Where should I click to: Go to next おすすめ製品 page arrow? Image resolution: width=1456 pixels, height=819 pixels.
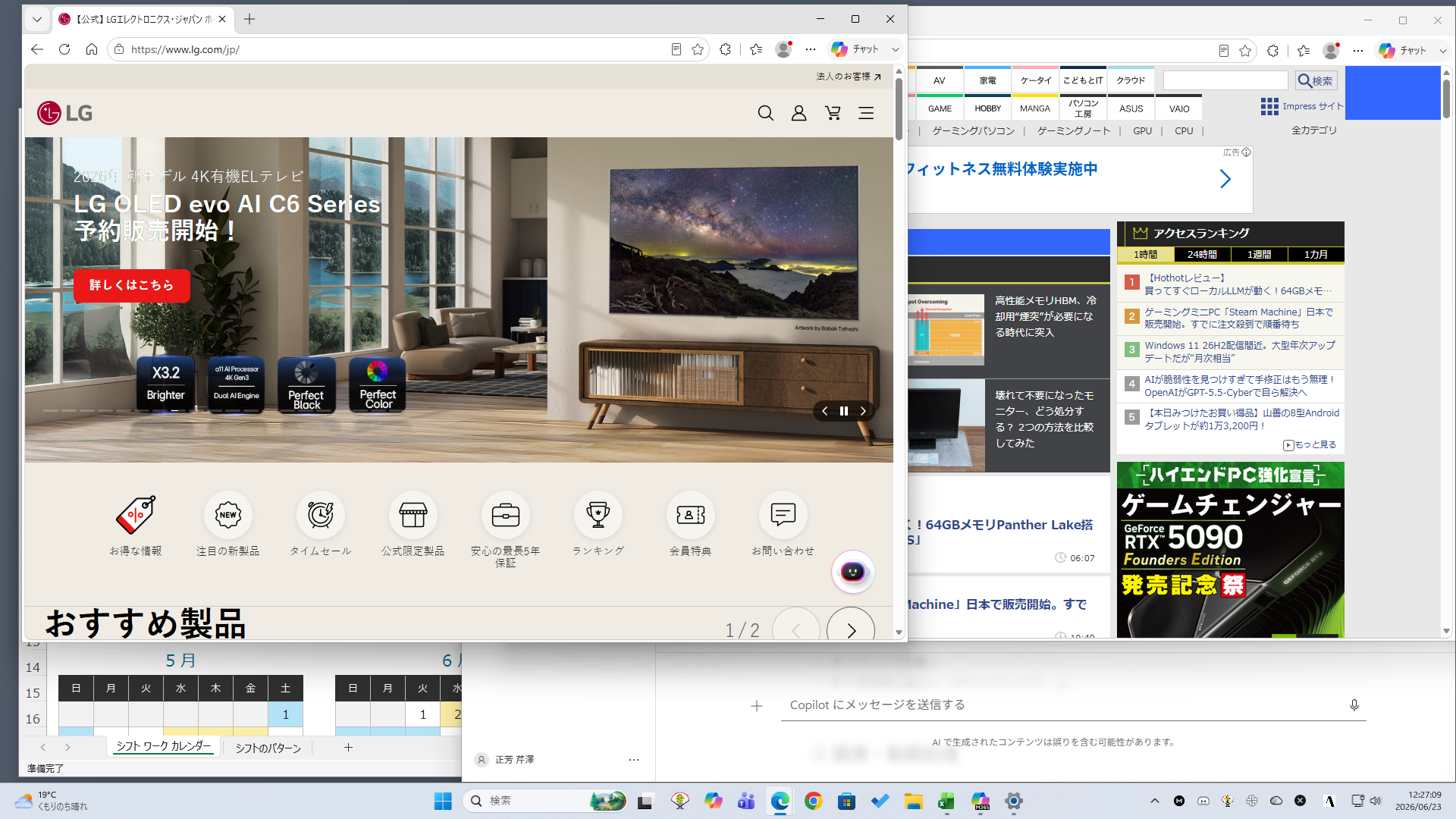click(x=851, y=630)
